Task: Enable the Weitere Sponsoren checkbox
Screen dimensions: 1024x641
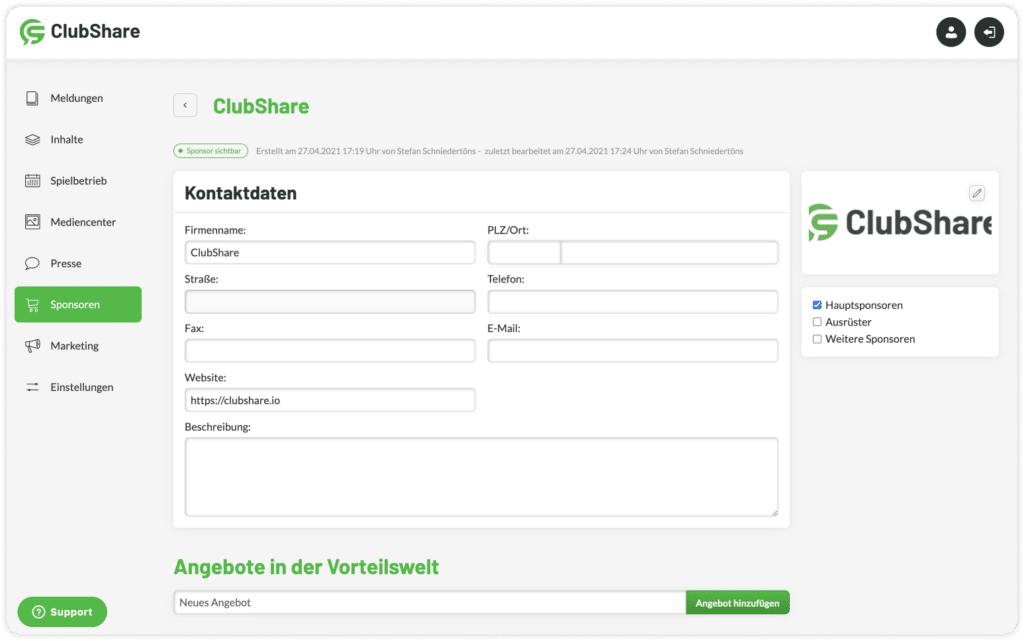Action: point(817,339)
